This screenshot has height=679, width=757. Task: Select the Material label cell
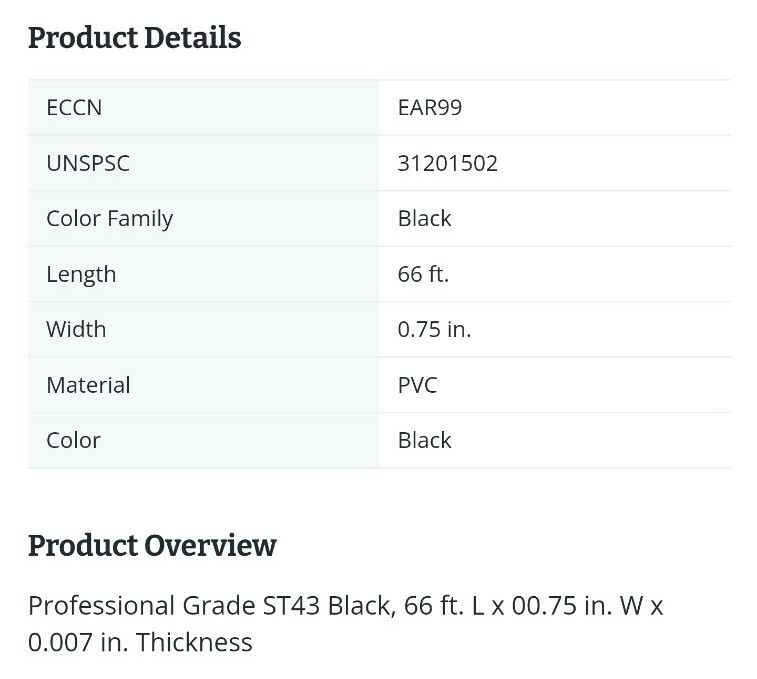point(203,385)
